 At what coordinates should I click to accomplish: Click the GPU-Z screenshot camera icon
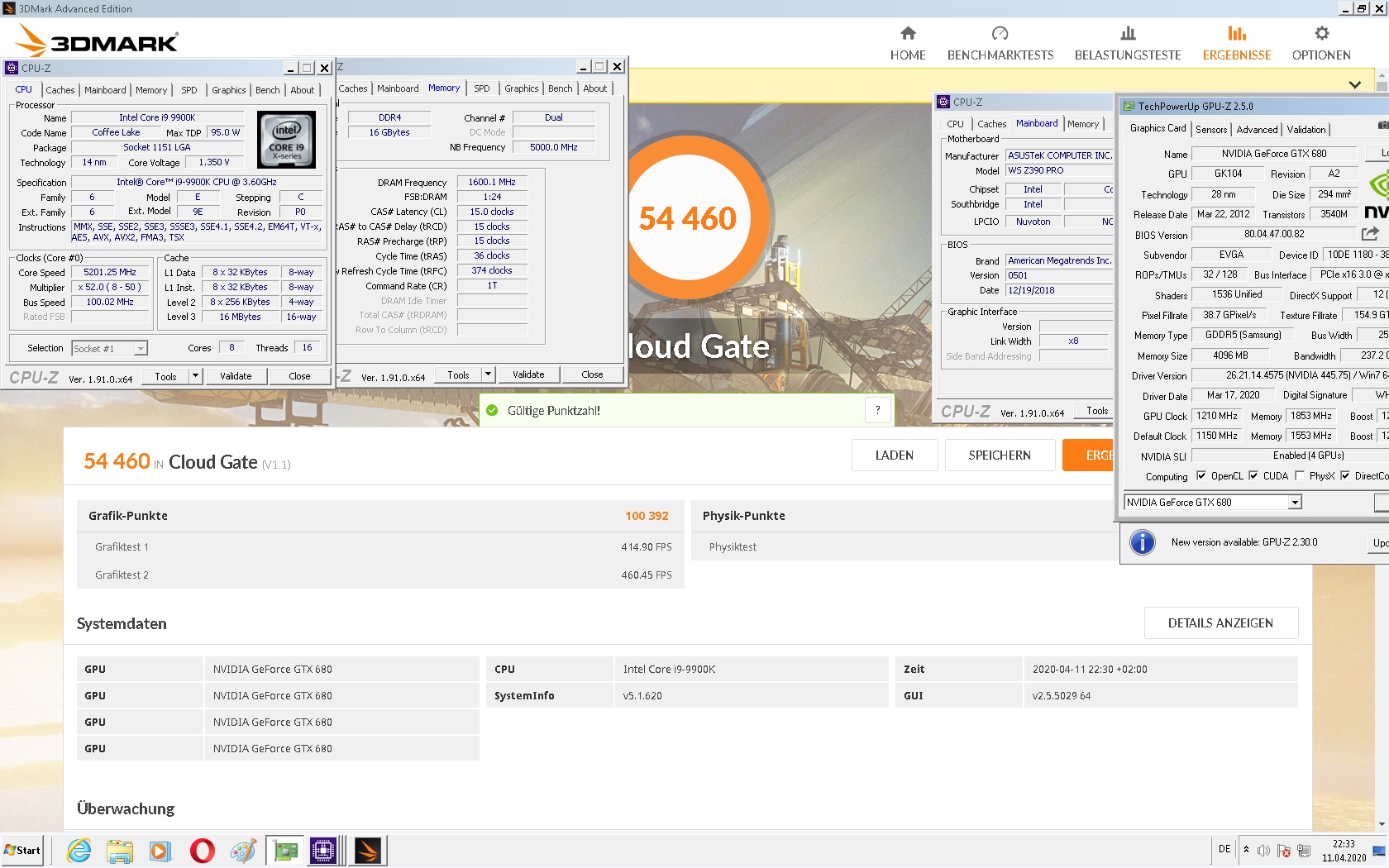coord(1382,125)
